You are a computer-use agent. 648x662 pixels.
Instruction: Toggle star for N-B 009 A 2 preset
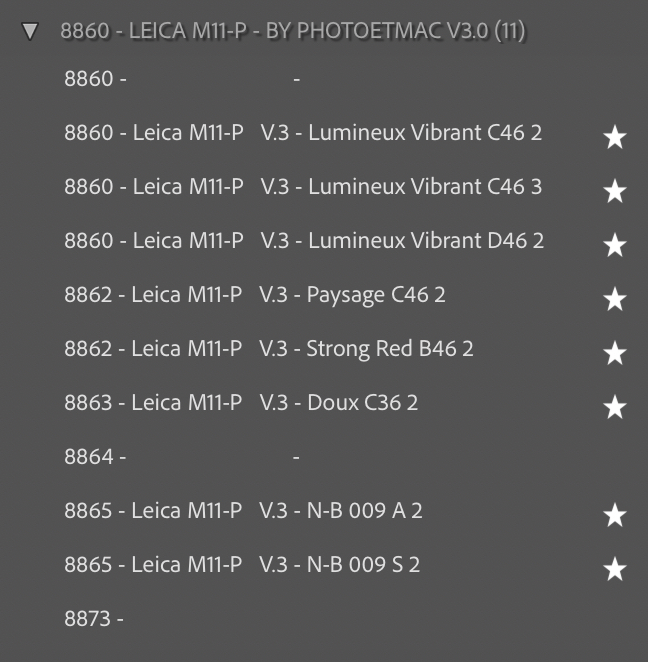tap(615, 515)
